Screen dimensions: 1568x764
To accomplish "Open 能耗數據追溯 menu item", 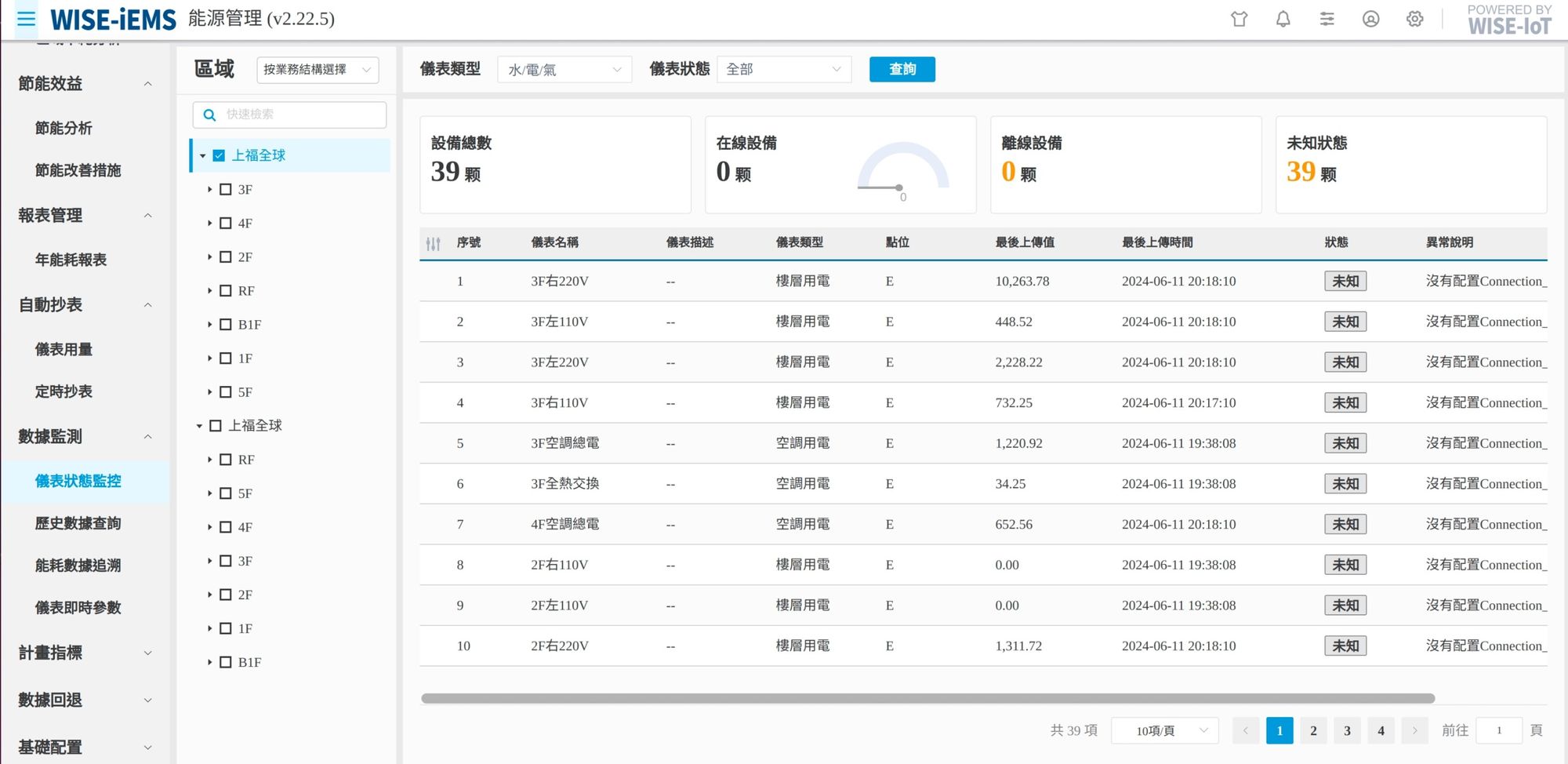I will (78, 566).
